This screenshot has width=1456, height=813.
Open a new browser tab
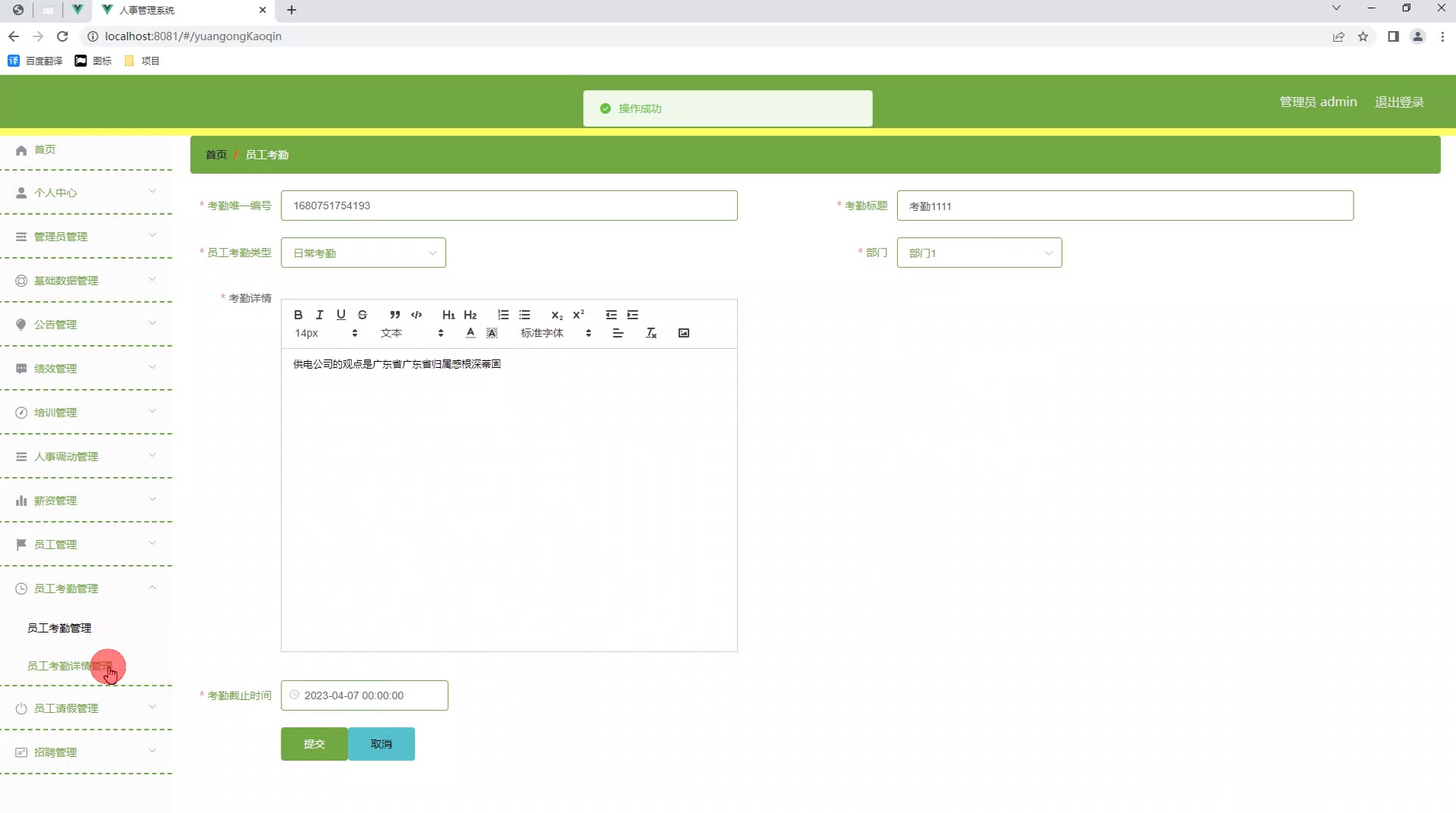click(x=291, y=10)
